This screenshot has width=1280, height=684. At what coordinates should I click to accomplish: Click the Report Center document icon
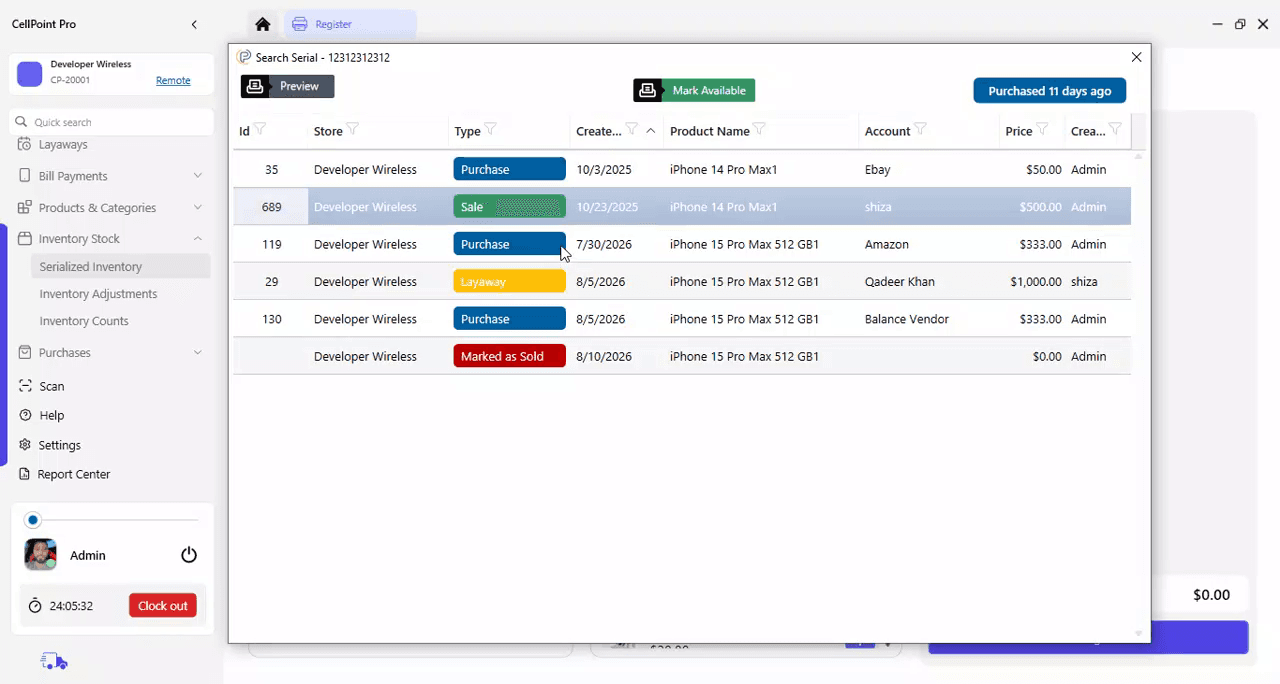pyautogui.click(x=25, y=474)
